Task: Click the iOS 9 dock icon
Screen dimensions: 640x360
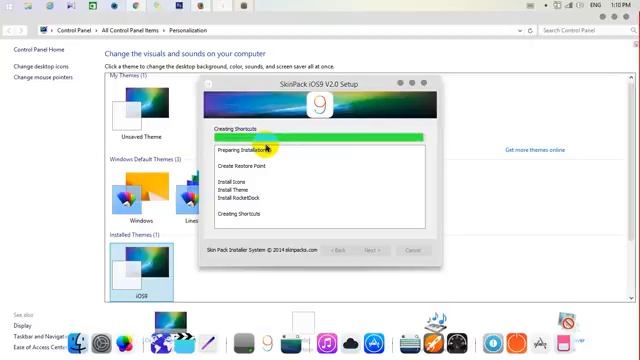Action: [267, 343]
